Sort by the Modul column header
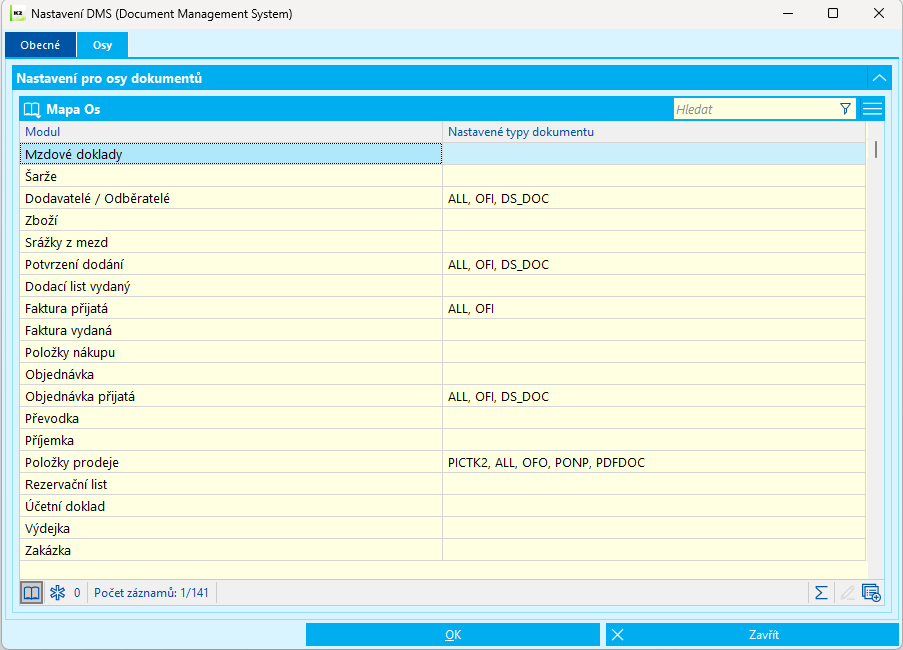Image resolution: width=903 pixels, height=650 pixels. click(231, 132)
